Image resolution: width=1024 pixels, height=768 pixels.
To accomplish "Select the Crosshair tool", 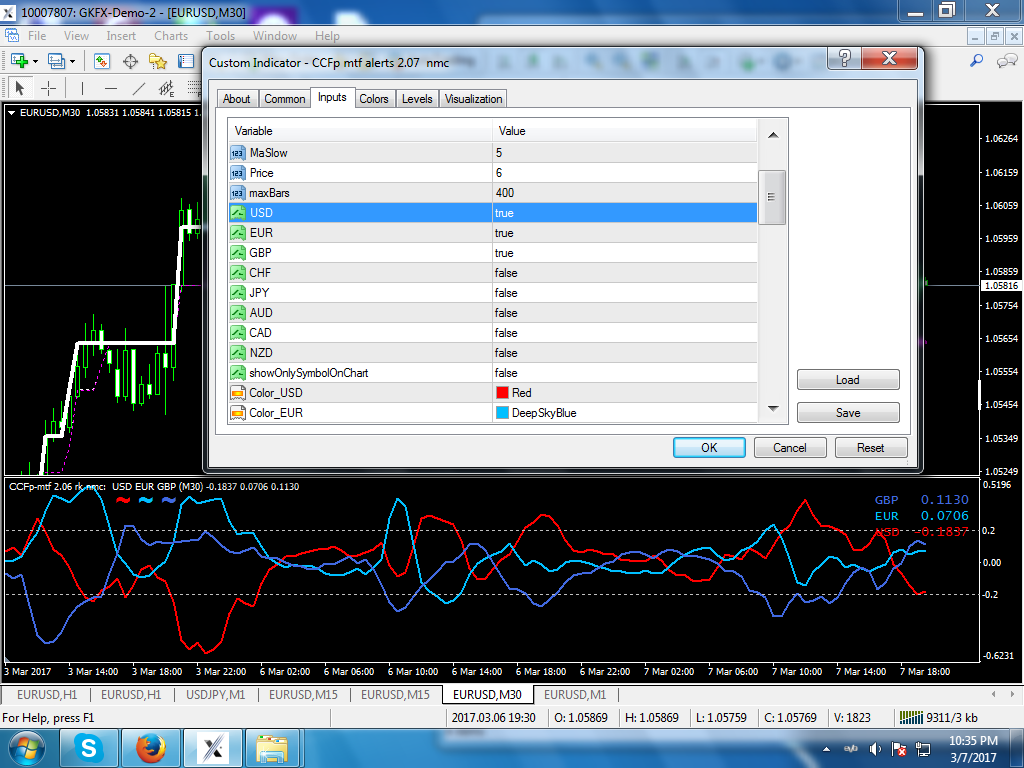I will (48, 88).
